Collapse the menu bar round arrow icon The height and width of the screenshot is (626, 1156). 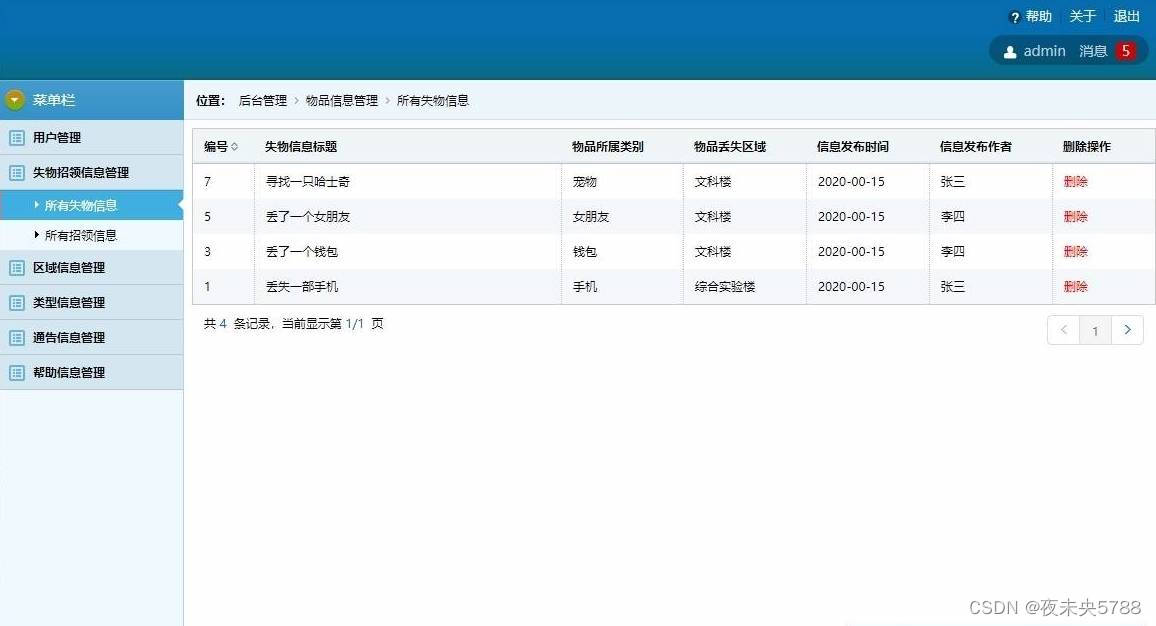(15, 100)
